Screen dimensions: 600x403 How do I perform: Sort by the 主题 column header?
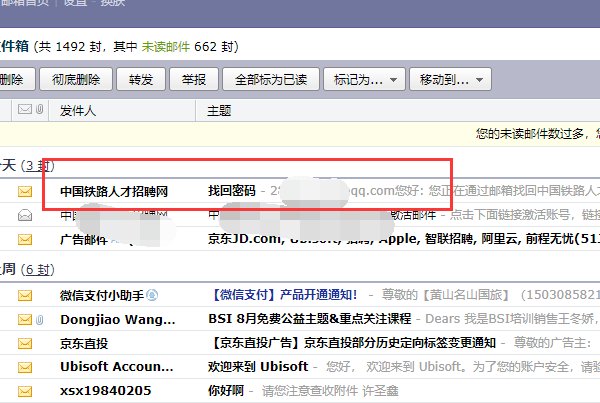tap(219, 111)
